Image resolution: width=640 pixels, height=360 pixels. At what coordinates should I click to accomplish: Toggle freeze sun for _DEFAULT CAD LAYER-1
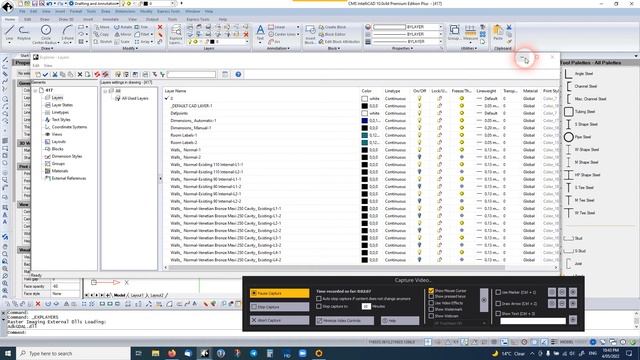click(x=462, y=106)
